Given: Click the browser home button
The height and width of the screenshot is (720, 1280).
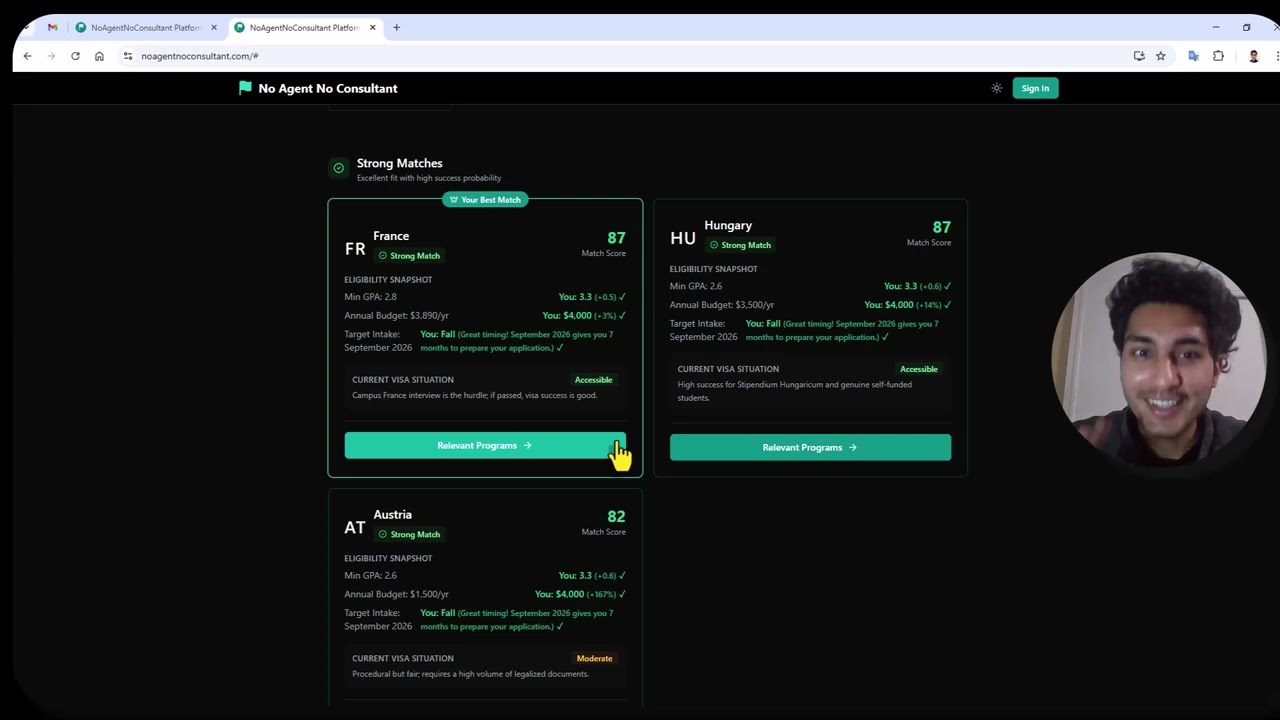Looking at the screenshot, I should tap(99, 56).
